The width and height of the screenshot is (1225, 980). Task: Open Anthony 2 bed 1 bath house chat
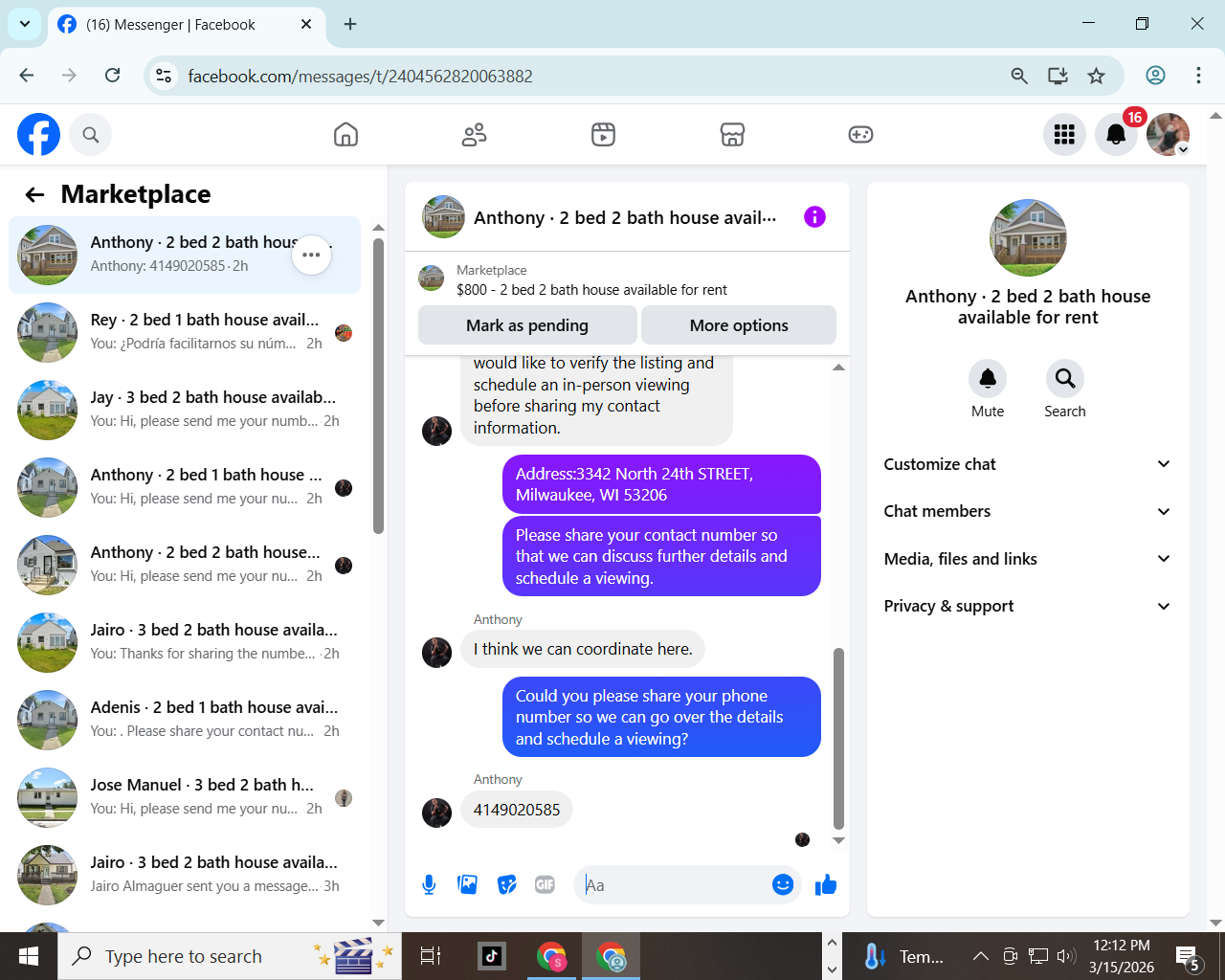coord(185,487)
